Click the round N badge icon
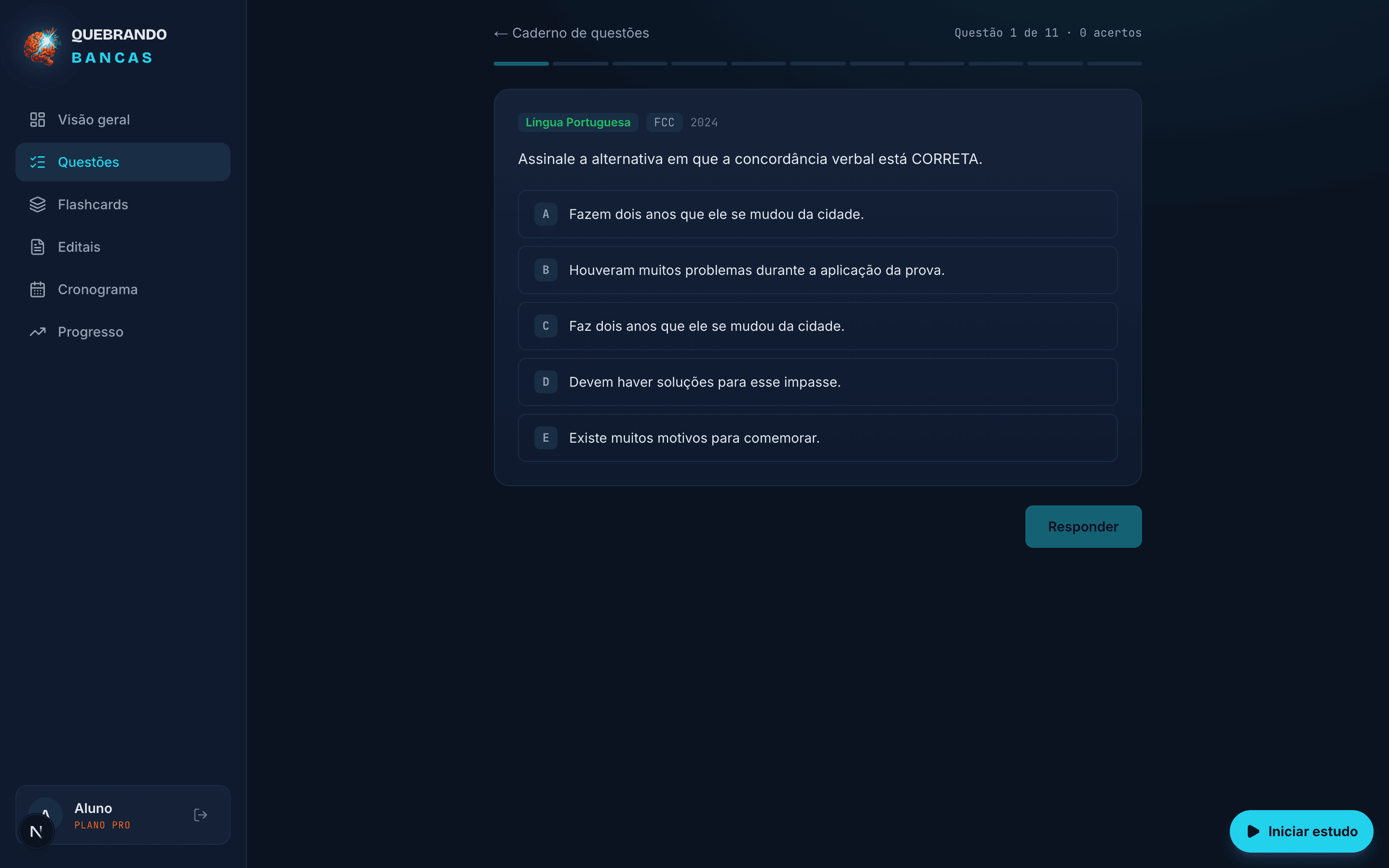This screenshot has height=868, width=1389. (x=36, y=831)
